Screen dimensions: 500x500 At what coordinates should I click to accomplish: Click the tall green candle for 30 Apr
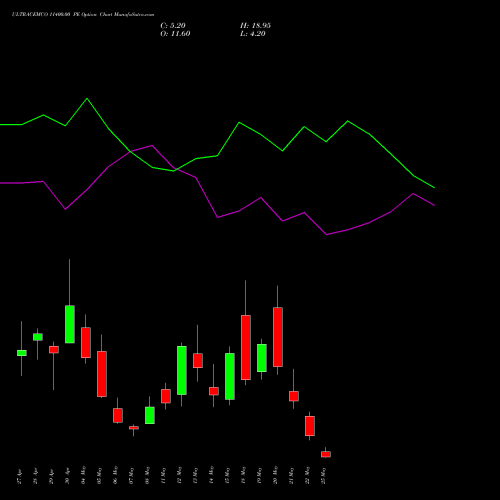[x=70, y=324]
